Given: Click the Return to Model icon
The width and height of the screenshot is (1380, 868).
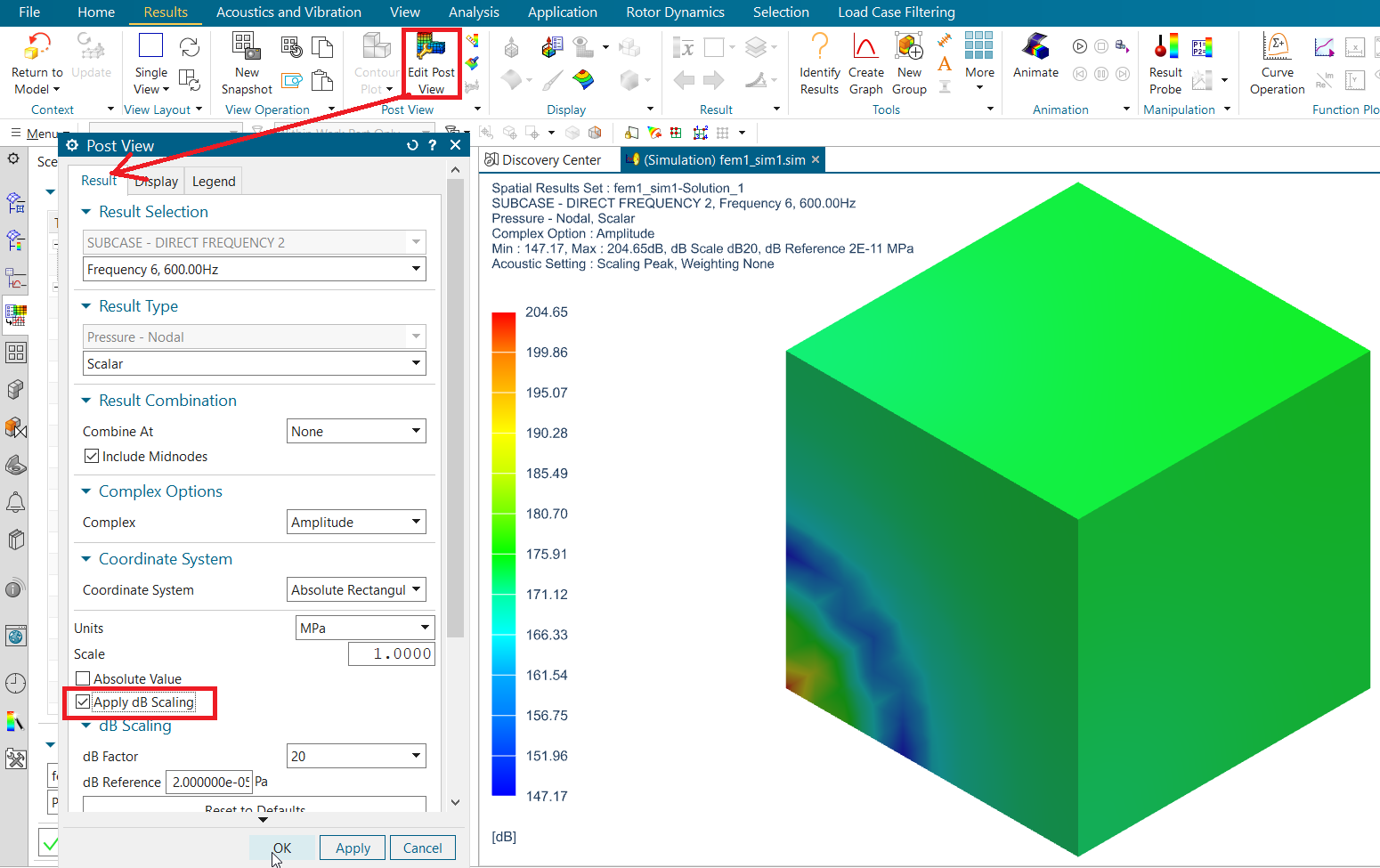Looking at the screenshot, I should click(x=37, y=45).
